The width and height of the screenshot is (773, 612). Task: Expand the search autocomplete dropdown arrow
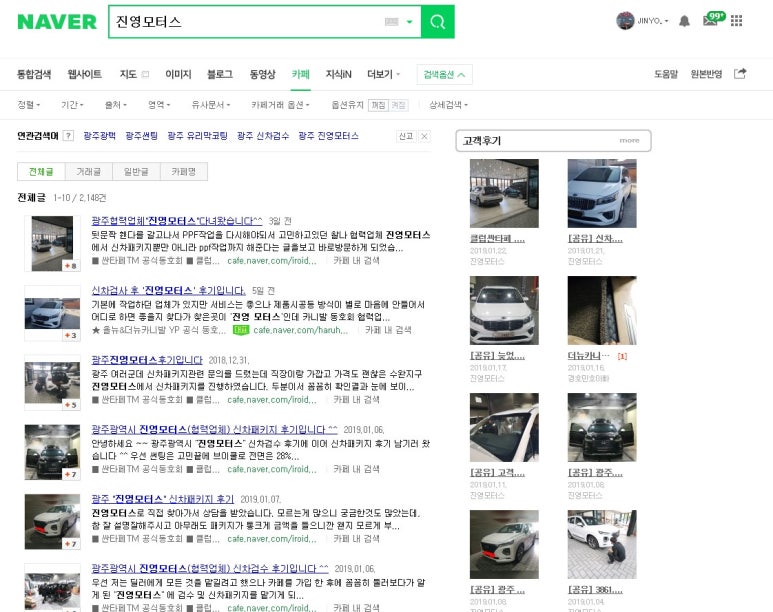pos(409,22)
